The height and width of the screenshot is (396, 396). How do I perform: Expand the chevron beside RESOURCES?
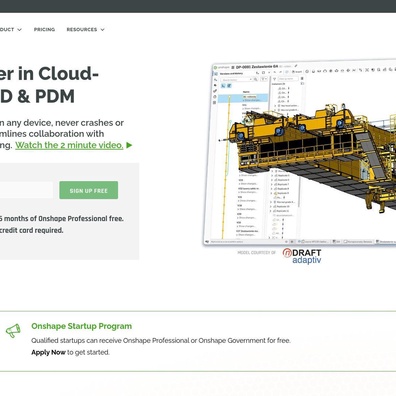click(x=102, y=30)
